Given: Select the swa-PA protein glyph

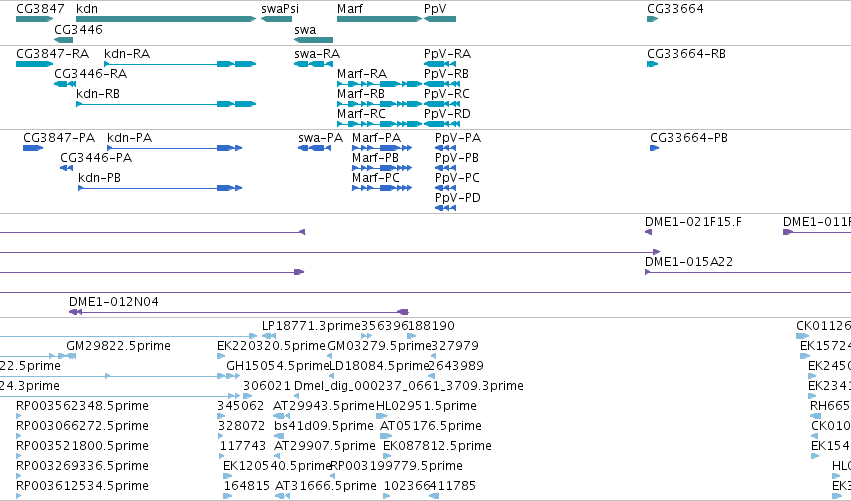Looking at the screenshot, I should coord(314,148).
